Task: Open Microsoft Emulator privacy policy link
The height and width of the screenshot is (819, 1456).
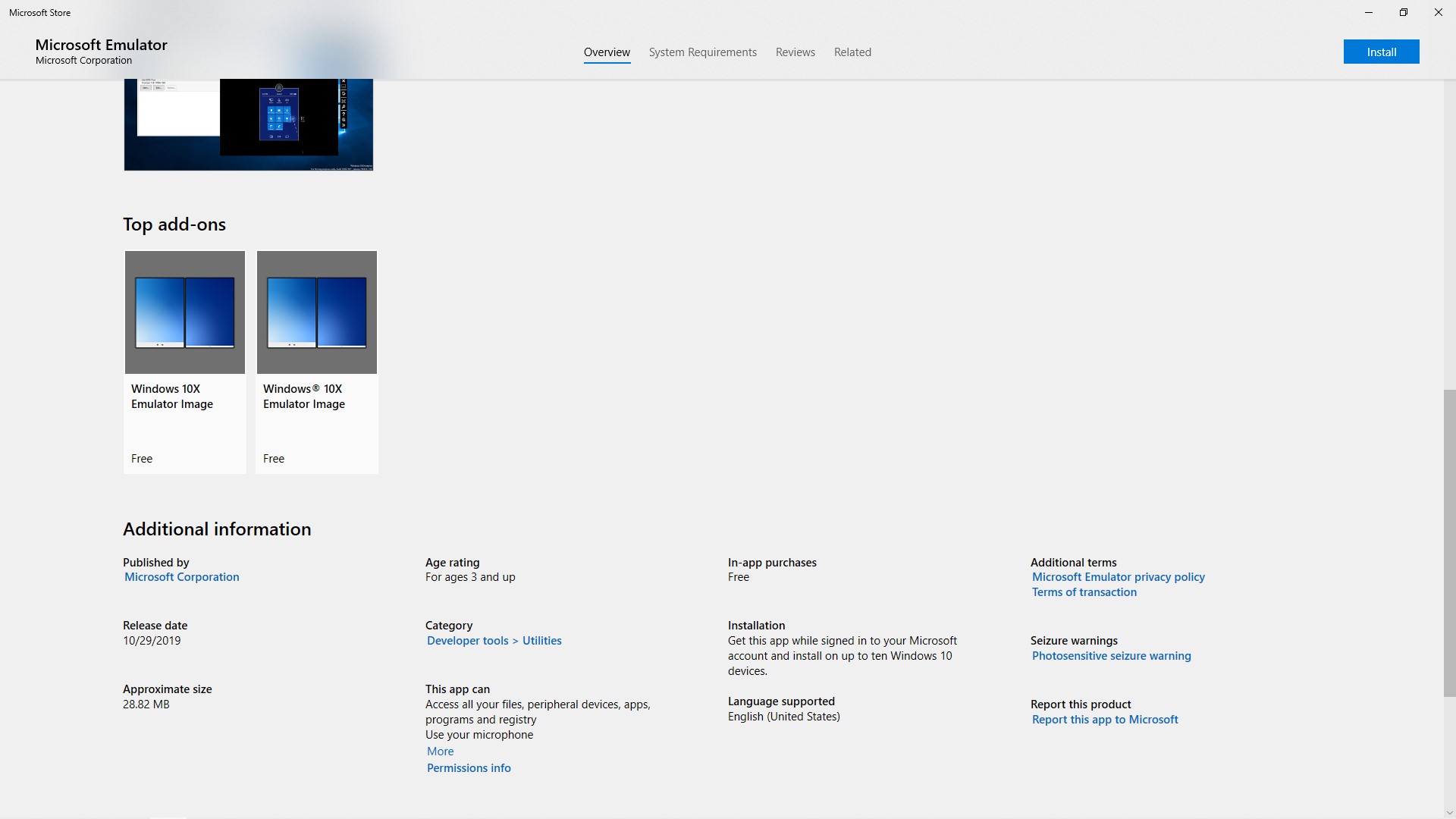Action: click(x=1119, y=577)
